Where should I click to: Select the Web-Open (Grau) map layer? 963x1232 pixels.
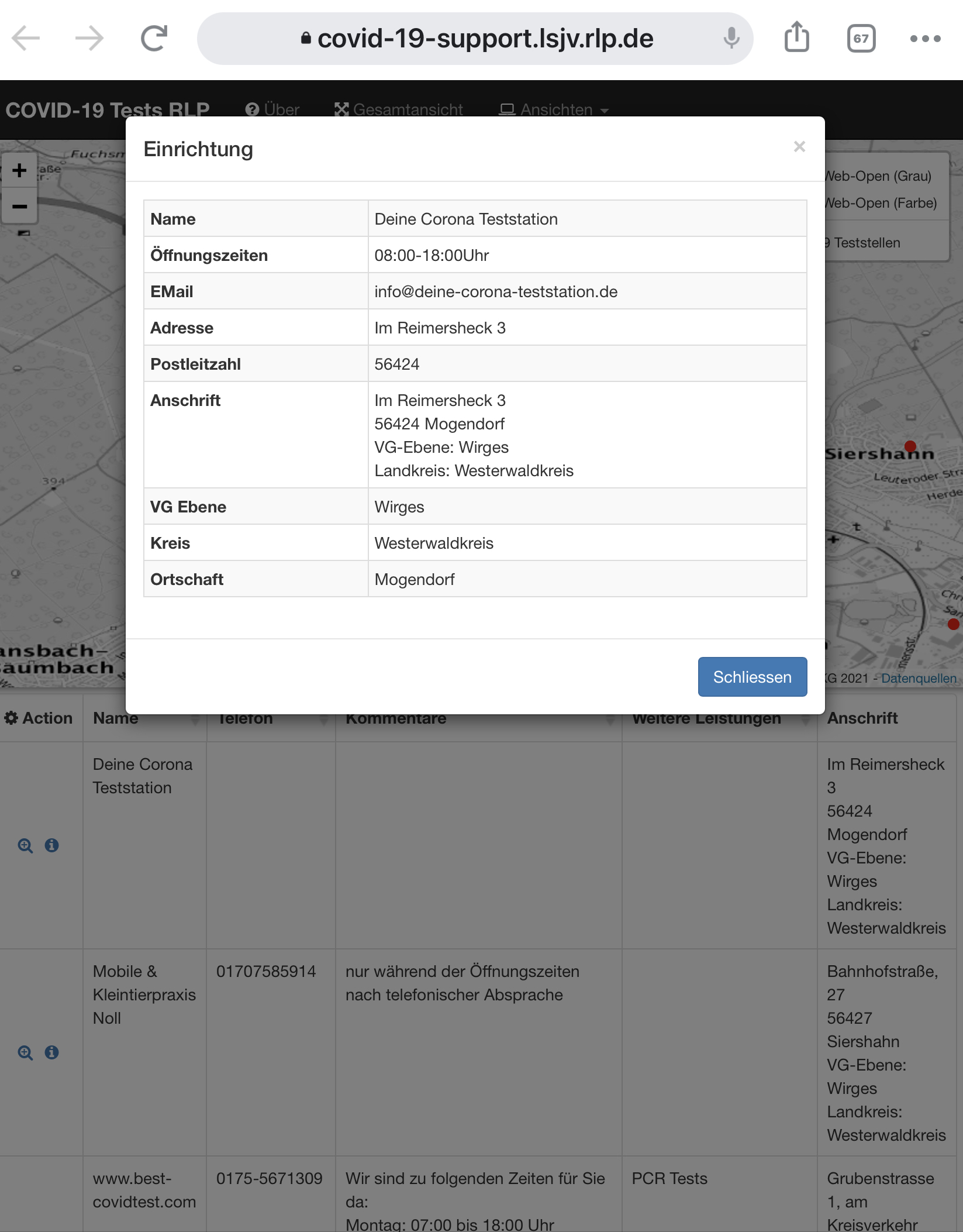[879, 176]
